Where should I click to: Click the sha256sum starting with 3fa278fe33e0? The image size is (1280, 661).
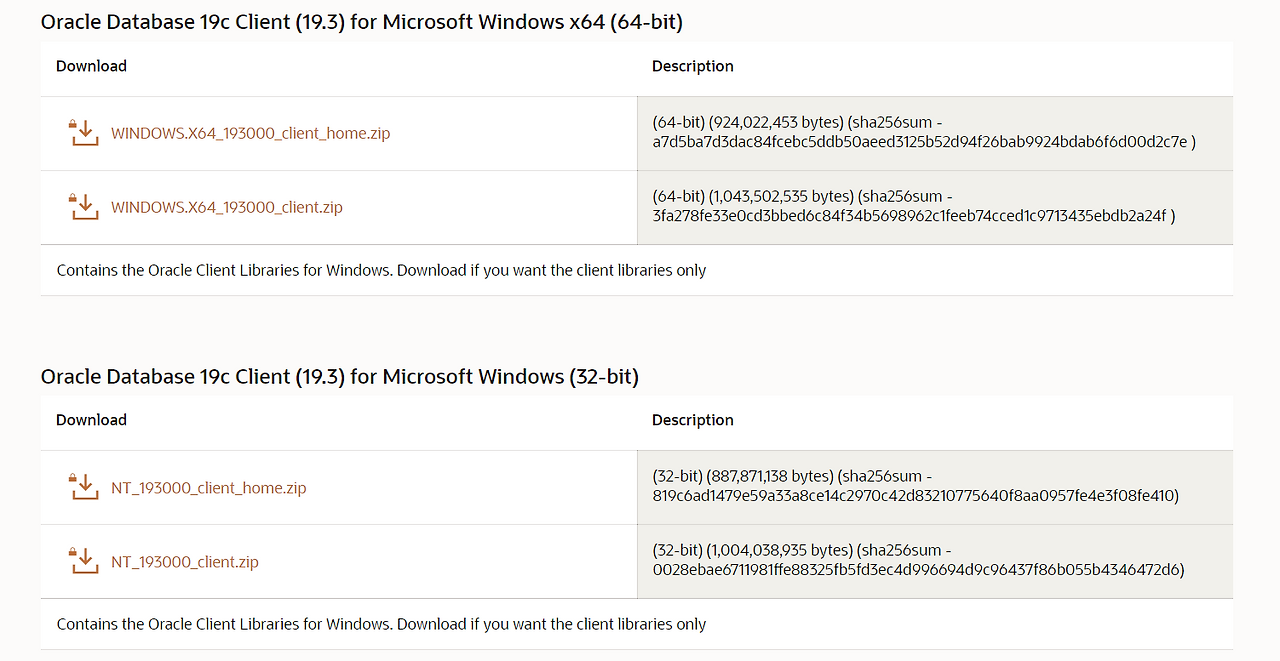[909, 216]
